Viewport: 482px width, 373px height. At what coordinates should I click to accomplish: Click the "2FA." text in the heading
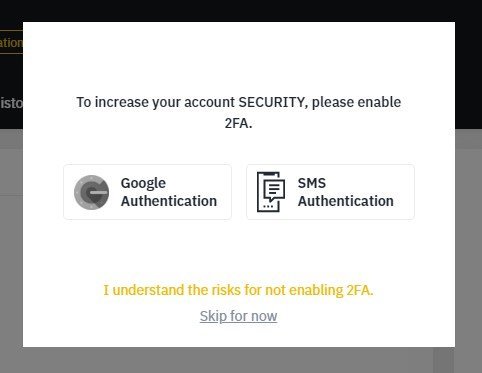coord(238,123)
